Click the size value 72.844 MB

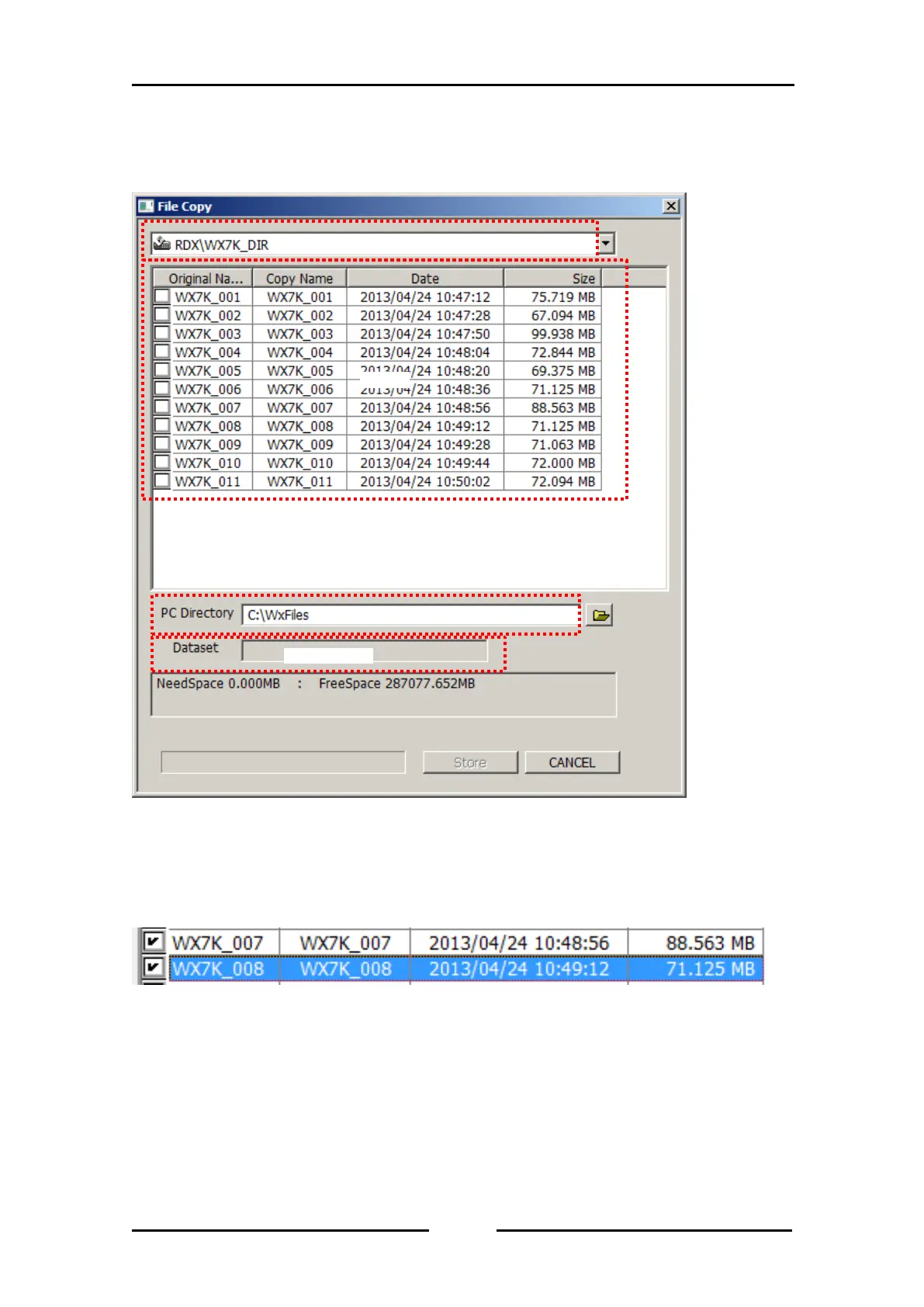tap(563, 352)
